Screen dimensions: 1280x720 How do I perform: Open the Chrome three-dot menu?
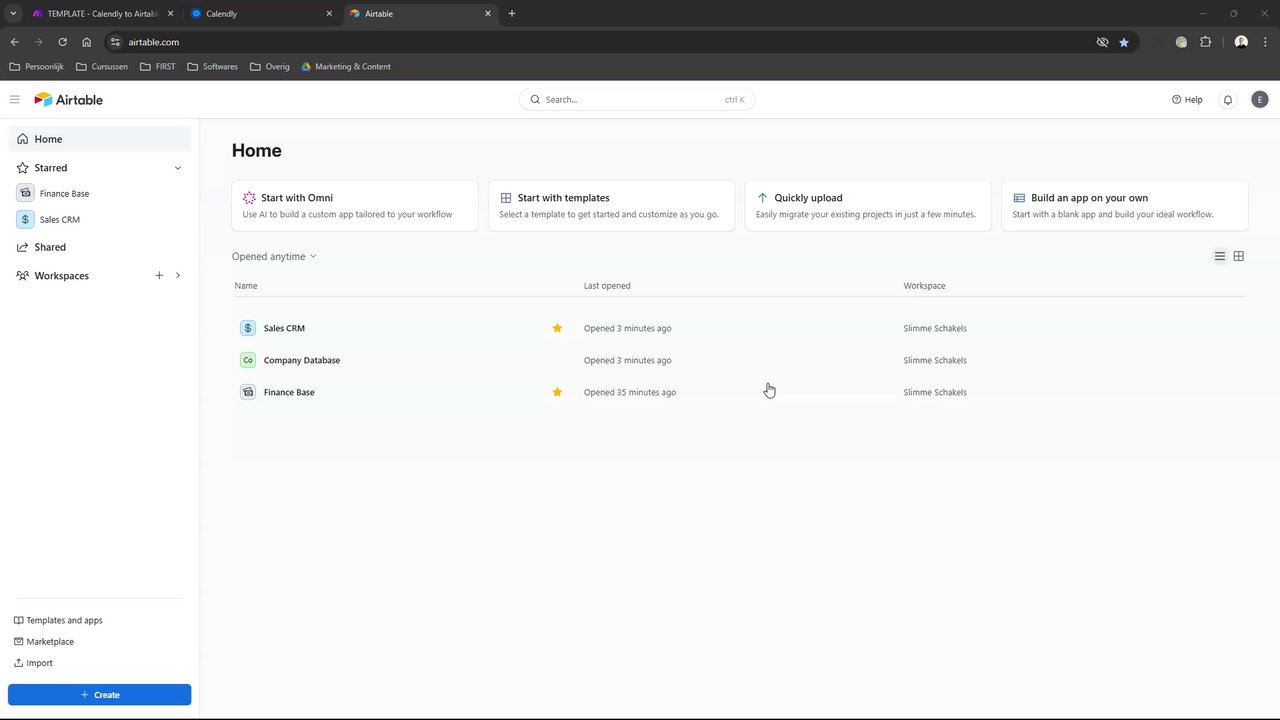click(1264, 42)
